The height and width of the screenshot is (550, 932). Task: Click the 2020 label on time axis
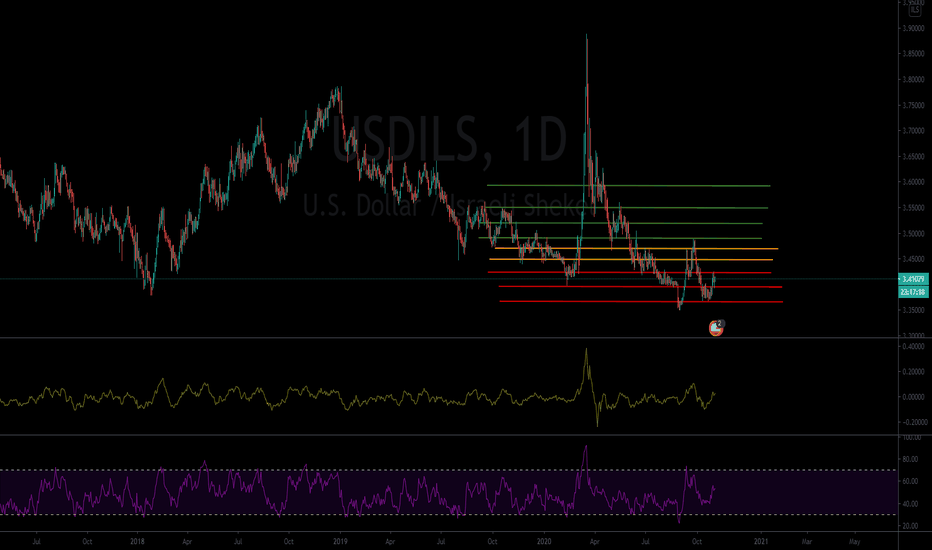coord(544,542)
